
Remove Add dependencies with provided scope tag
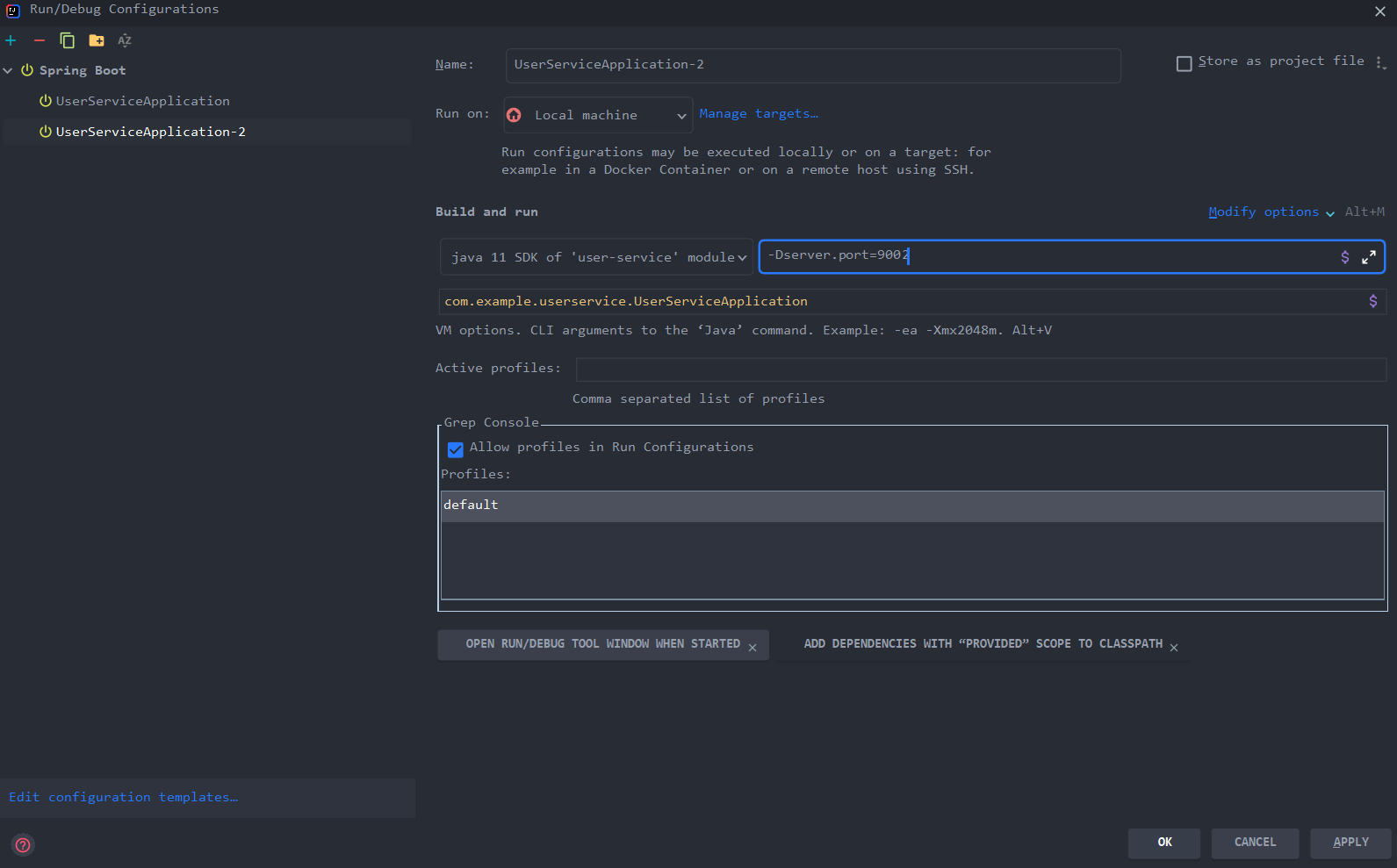coord(1174,648)
